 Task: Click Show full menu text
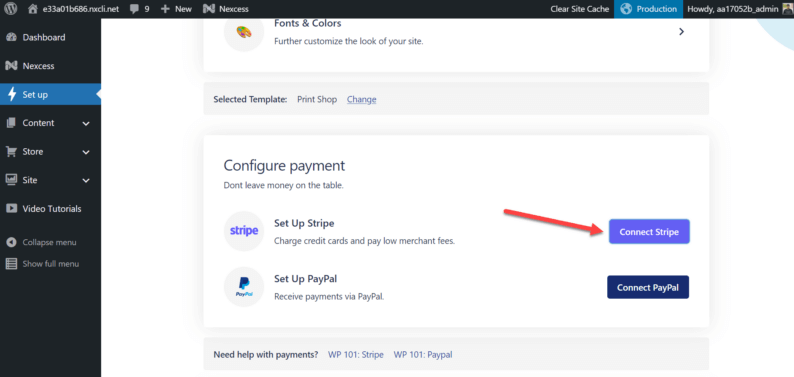point(51,264)
